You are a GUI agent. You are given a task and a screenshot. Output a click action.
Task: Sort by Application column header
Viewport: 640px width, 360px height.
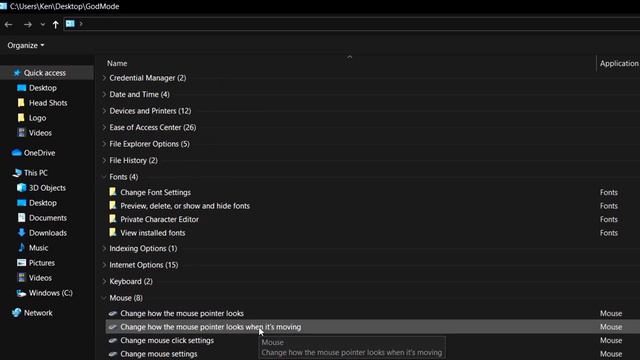pos(619,63)
